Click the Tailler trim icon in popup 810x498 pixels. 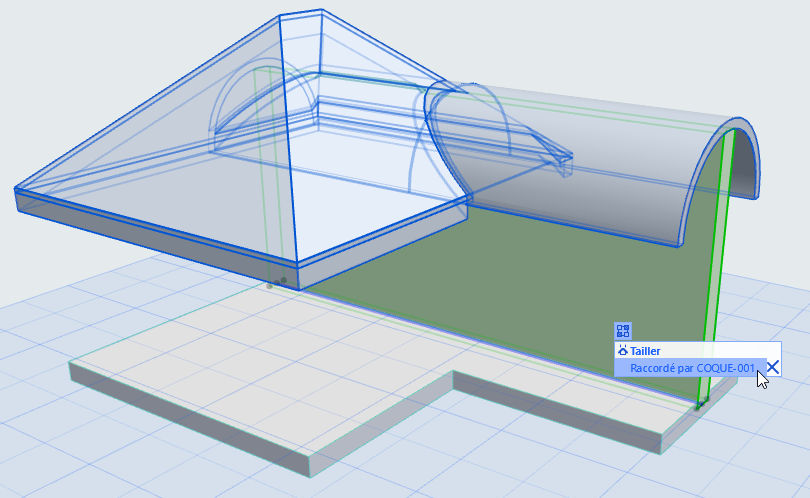(x=623, y=351)
